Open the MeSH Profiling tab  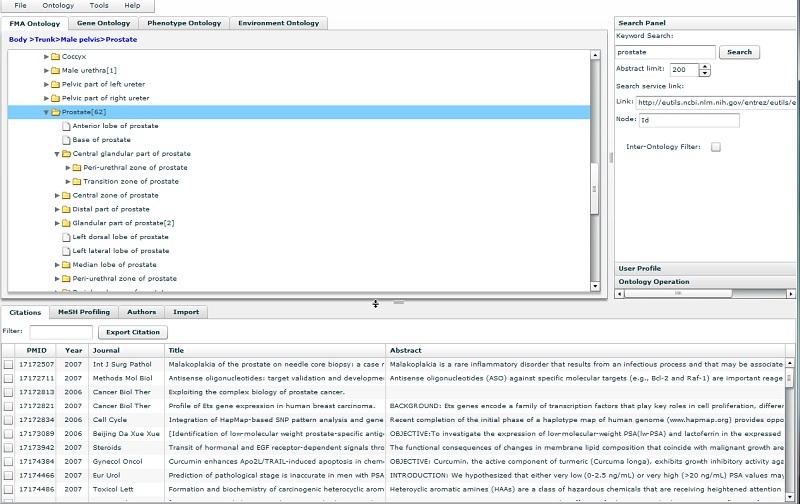click(84, 312)
